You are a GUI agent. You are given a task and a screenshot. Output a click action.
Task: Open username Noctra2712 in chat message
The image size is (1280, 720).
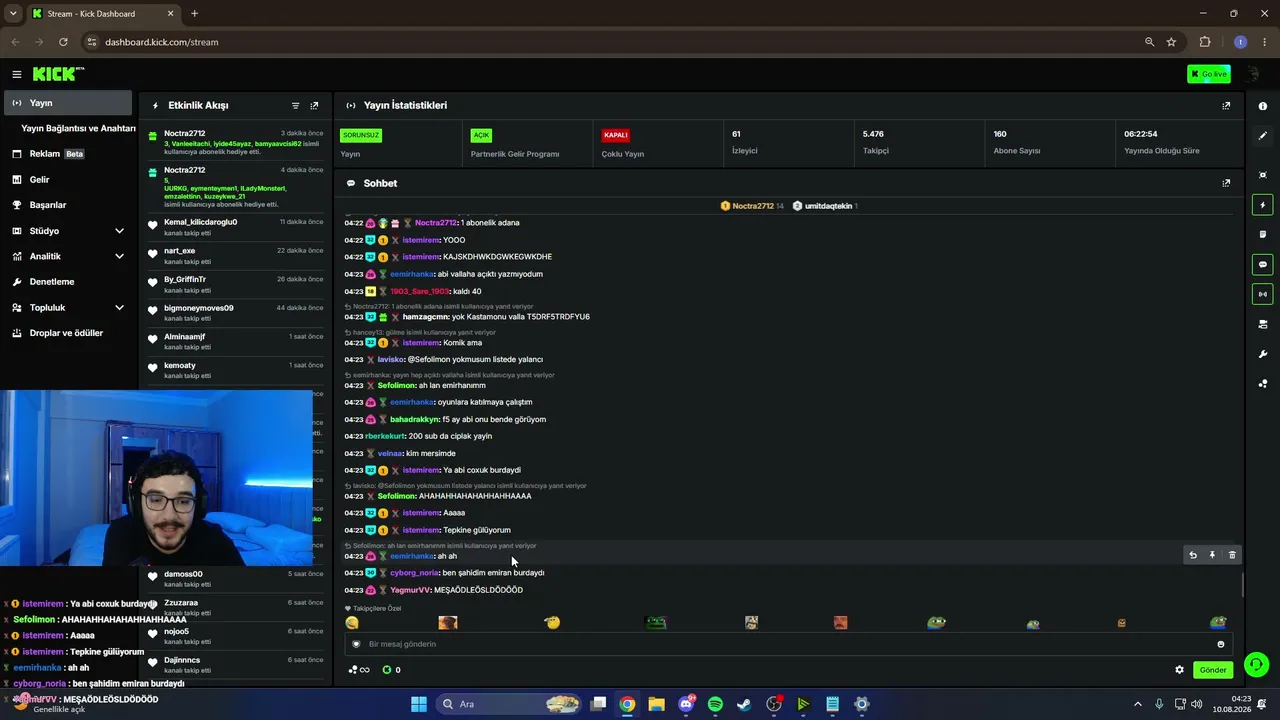[436, 223]
